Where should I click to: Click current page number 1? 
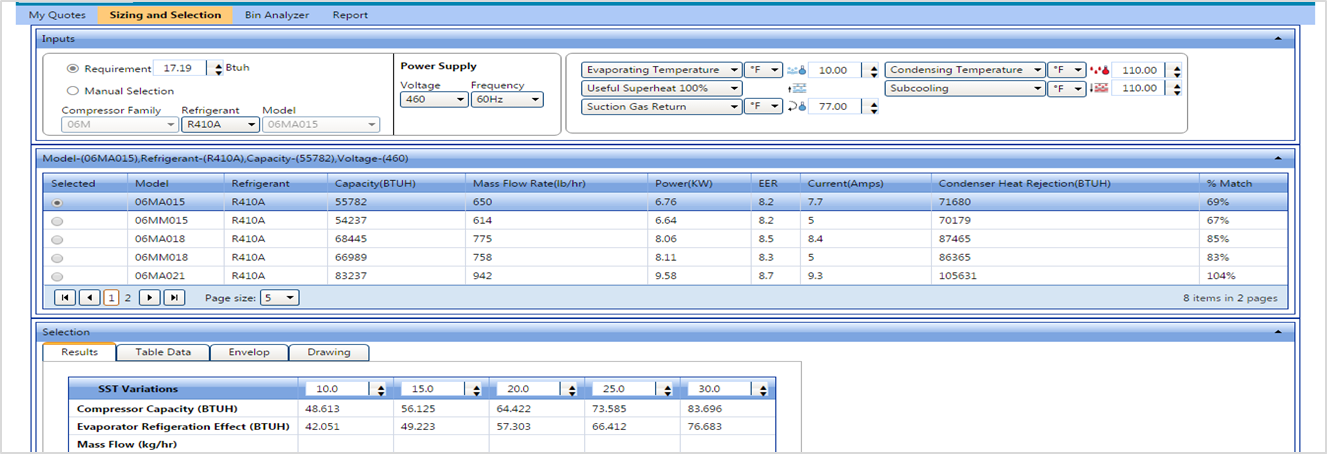pyautogui.click(x=111, y=297)
